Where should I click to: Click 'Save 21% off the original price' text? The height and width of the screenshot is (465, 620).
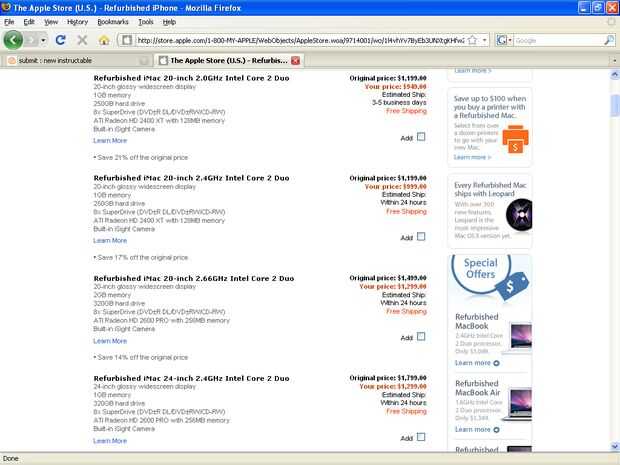click(142, 157)
